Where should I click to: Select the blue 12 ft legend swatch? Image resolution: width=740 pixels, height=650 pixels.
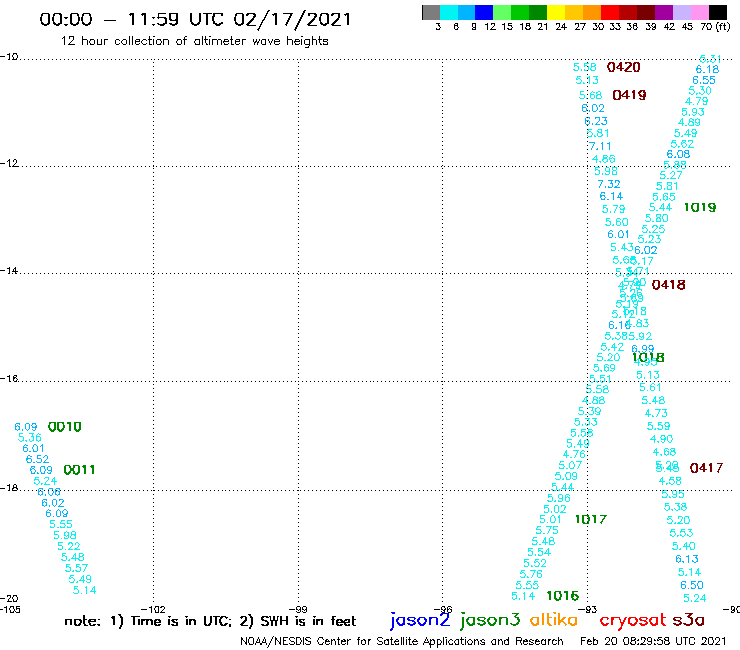click(x=485, y=12)
